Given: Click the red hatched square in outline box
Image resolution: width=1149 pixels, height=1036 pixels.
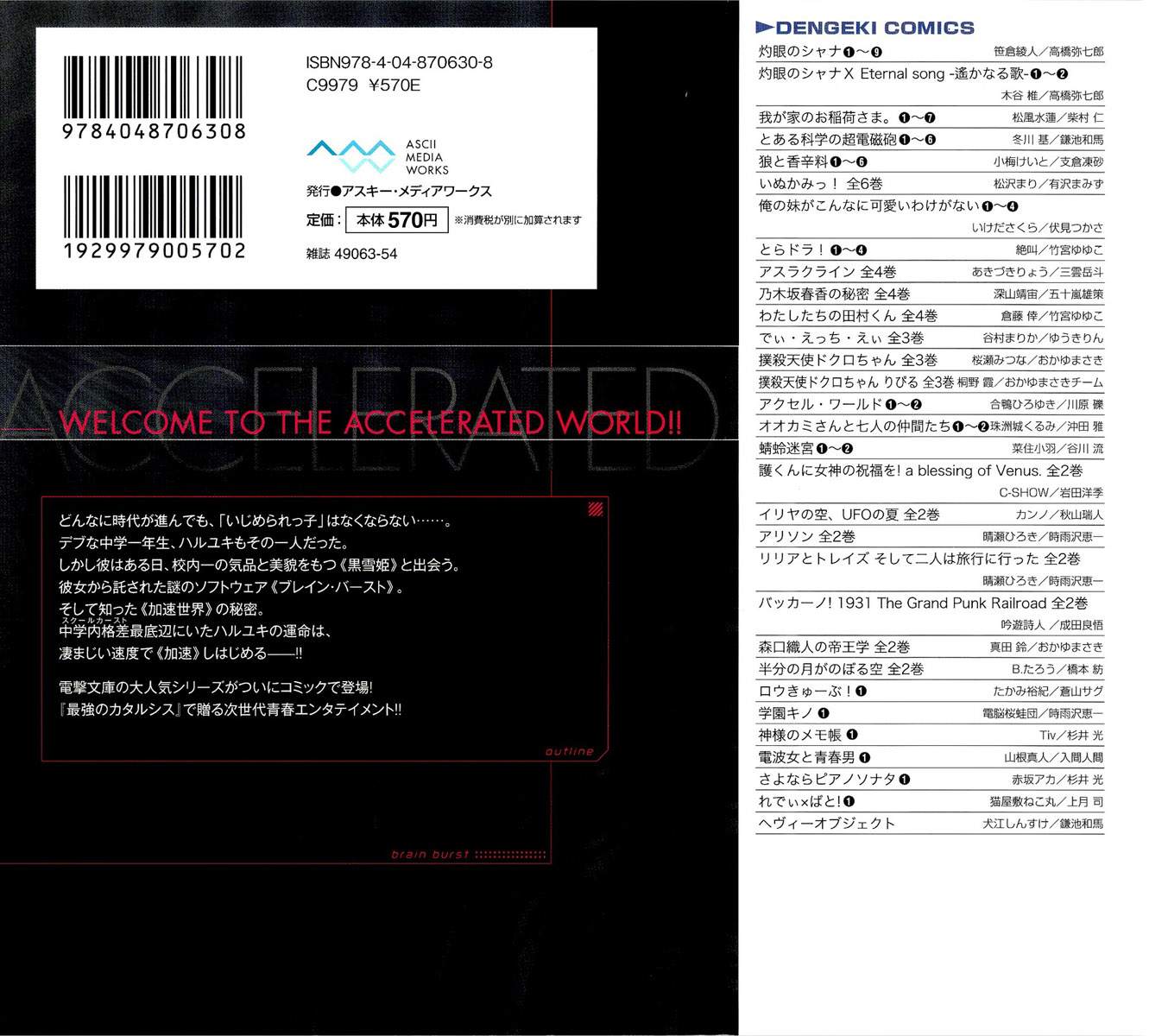Looking at the screenshot, I should pos(595,510).
